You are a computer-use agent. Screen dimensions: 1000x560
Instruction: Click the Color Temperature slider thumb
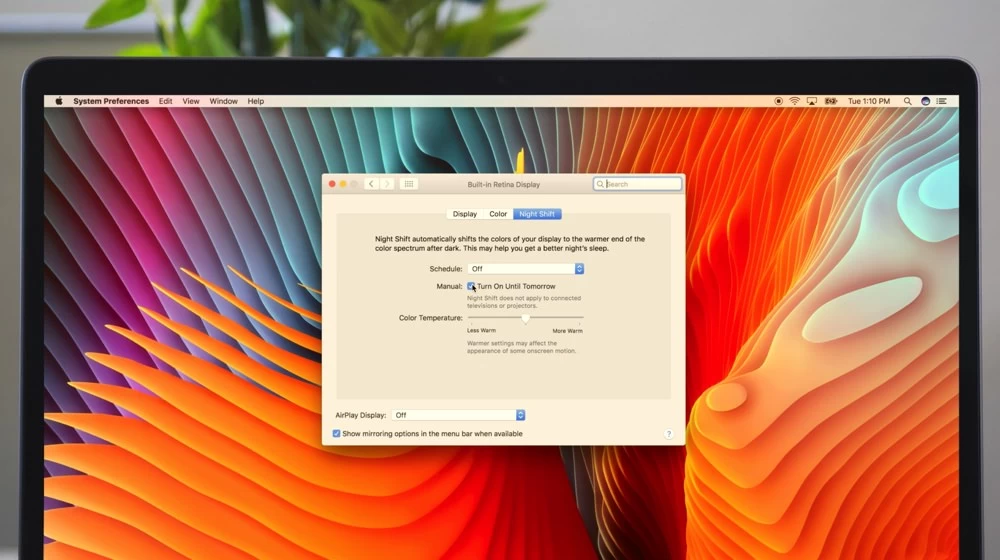[x=526, y=318]
